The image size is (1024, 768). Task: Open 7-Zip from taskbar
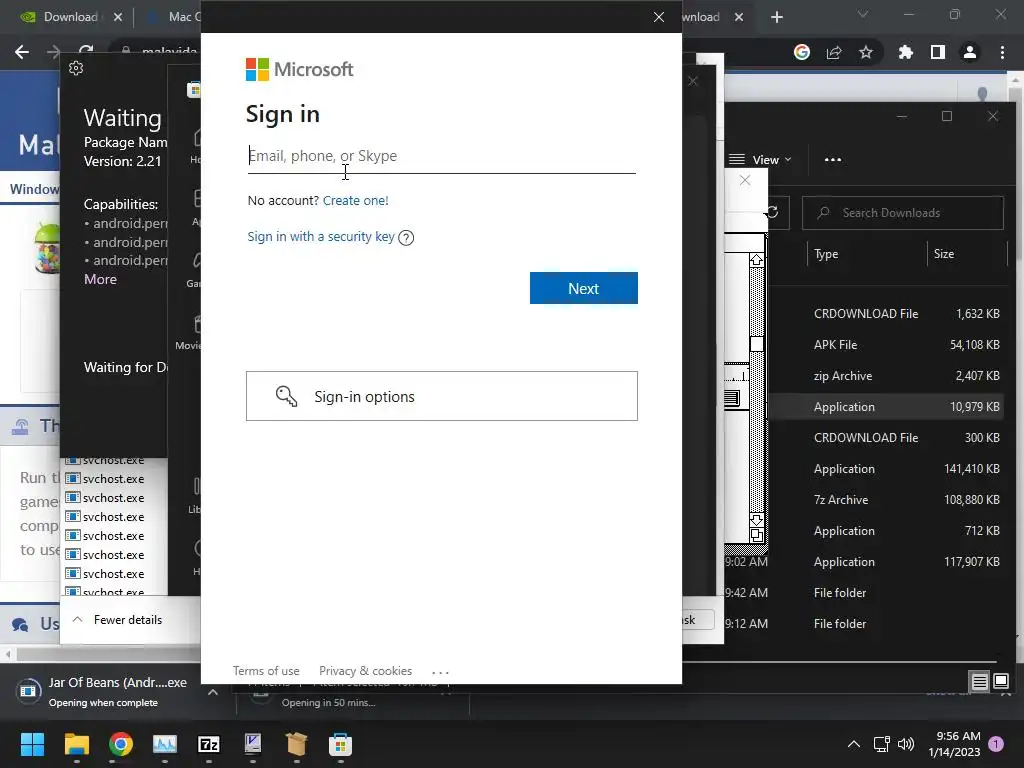[x=208, y=744]
